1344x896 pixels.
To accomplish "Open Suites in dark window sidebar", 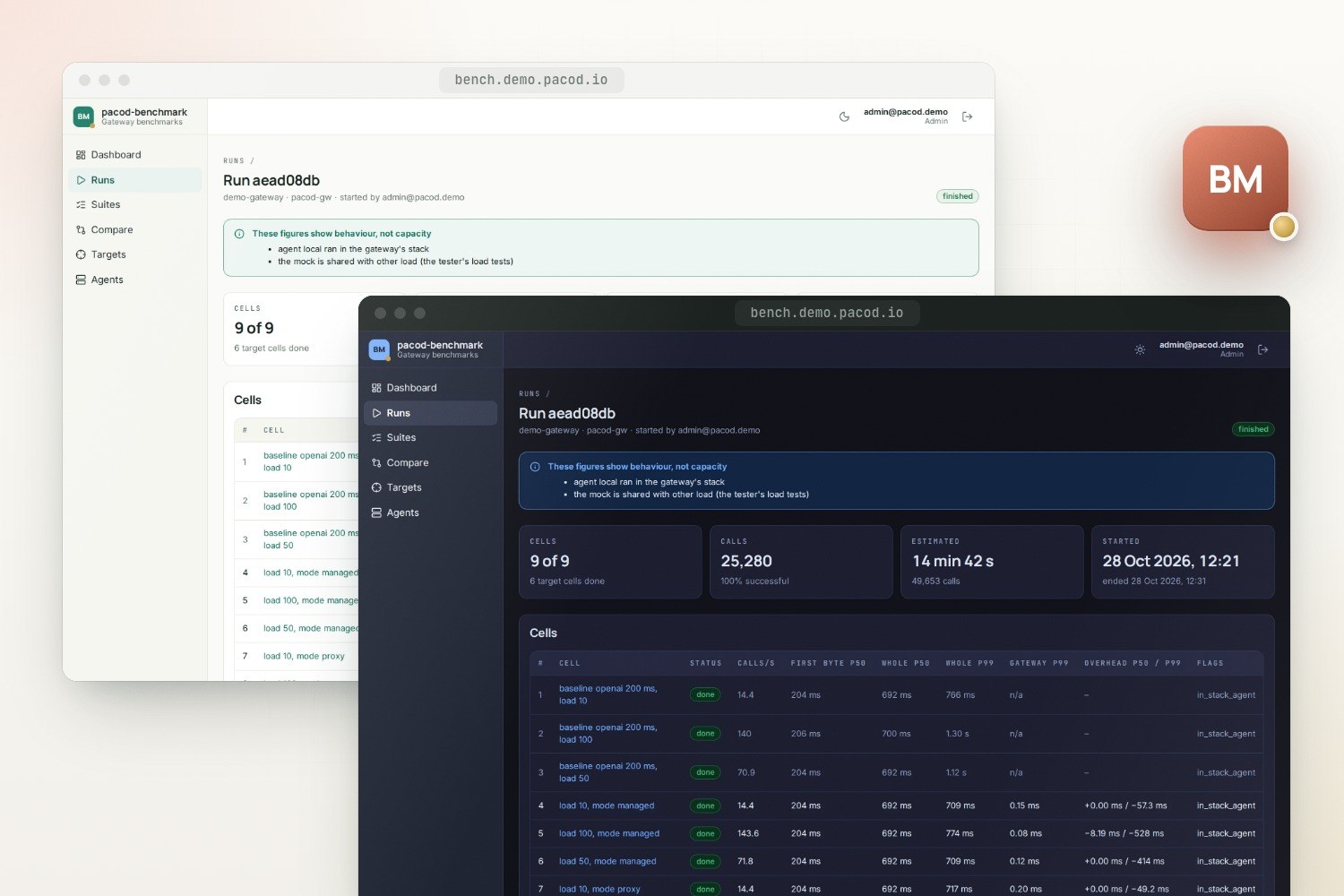I will pyautogui.click(x=431, y=437).
